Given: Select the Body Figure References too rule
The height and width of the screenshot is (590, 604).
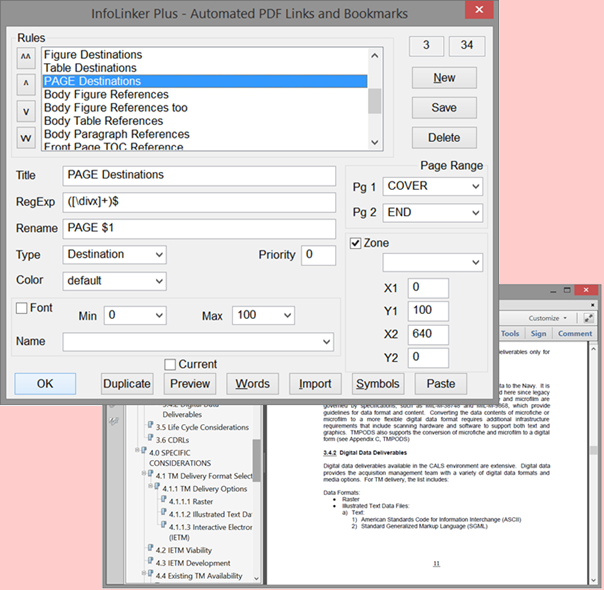Looking at the screenshot, I should (205, 107).
